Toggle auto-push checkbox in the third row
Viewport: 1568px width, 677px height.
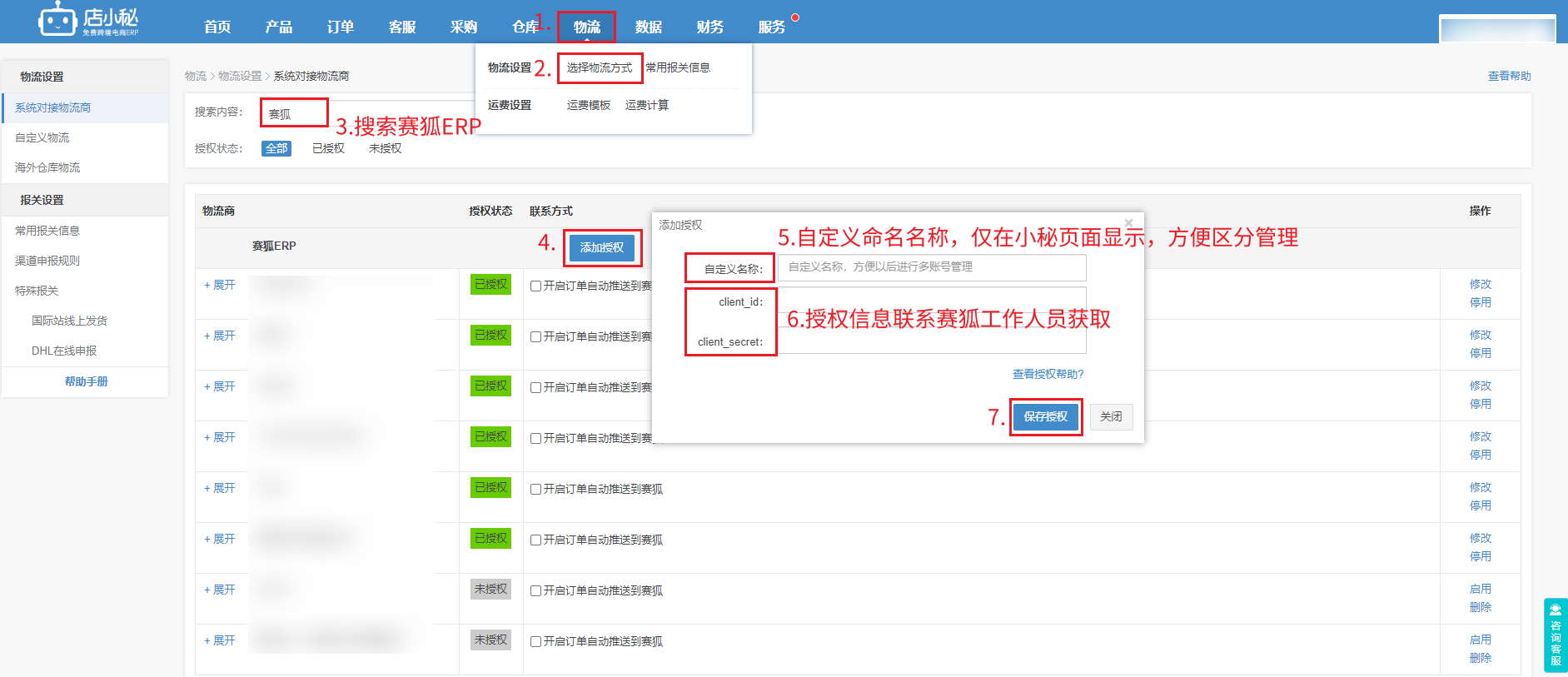536,387
